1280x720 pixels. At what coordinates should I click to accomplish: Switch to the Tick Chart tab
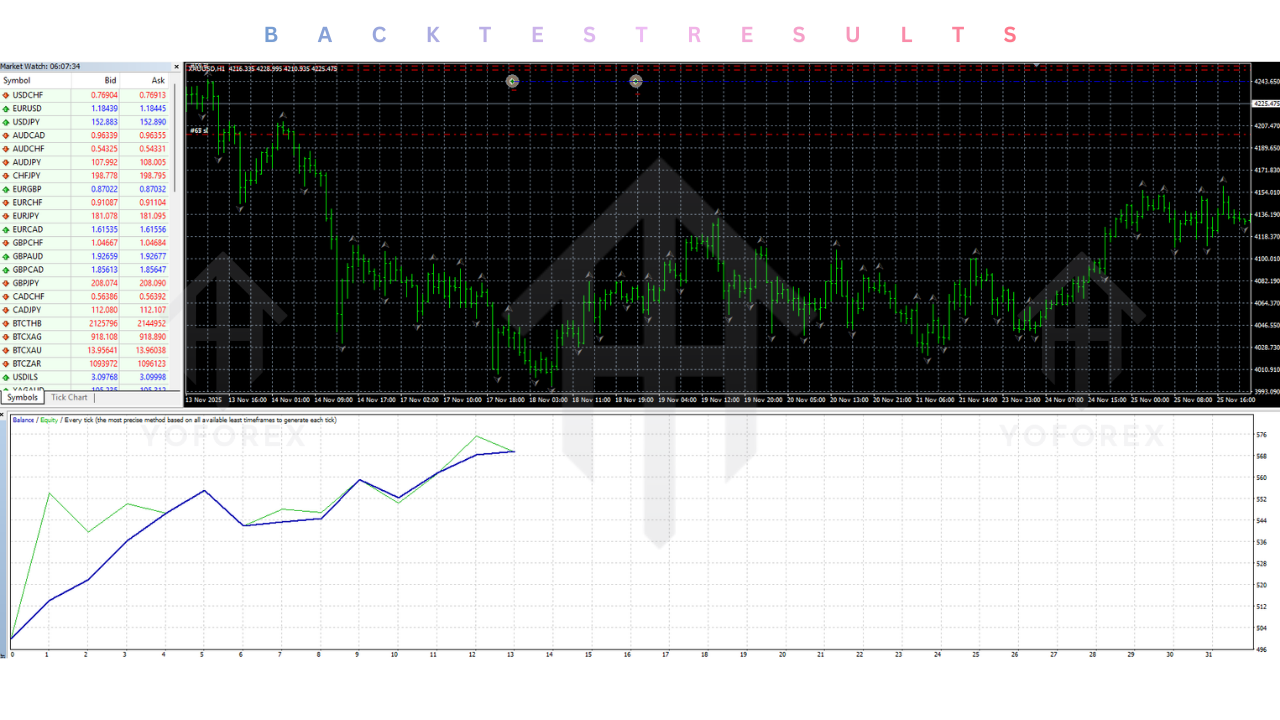tap(68, 397)
